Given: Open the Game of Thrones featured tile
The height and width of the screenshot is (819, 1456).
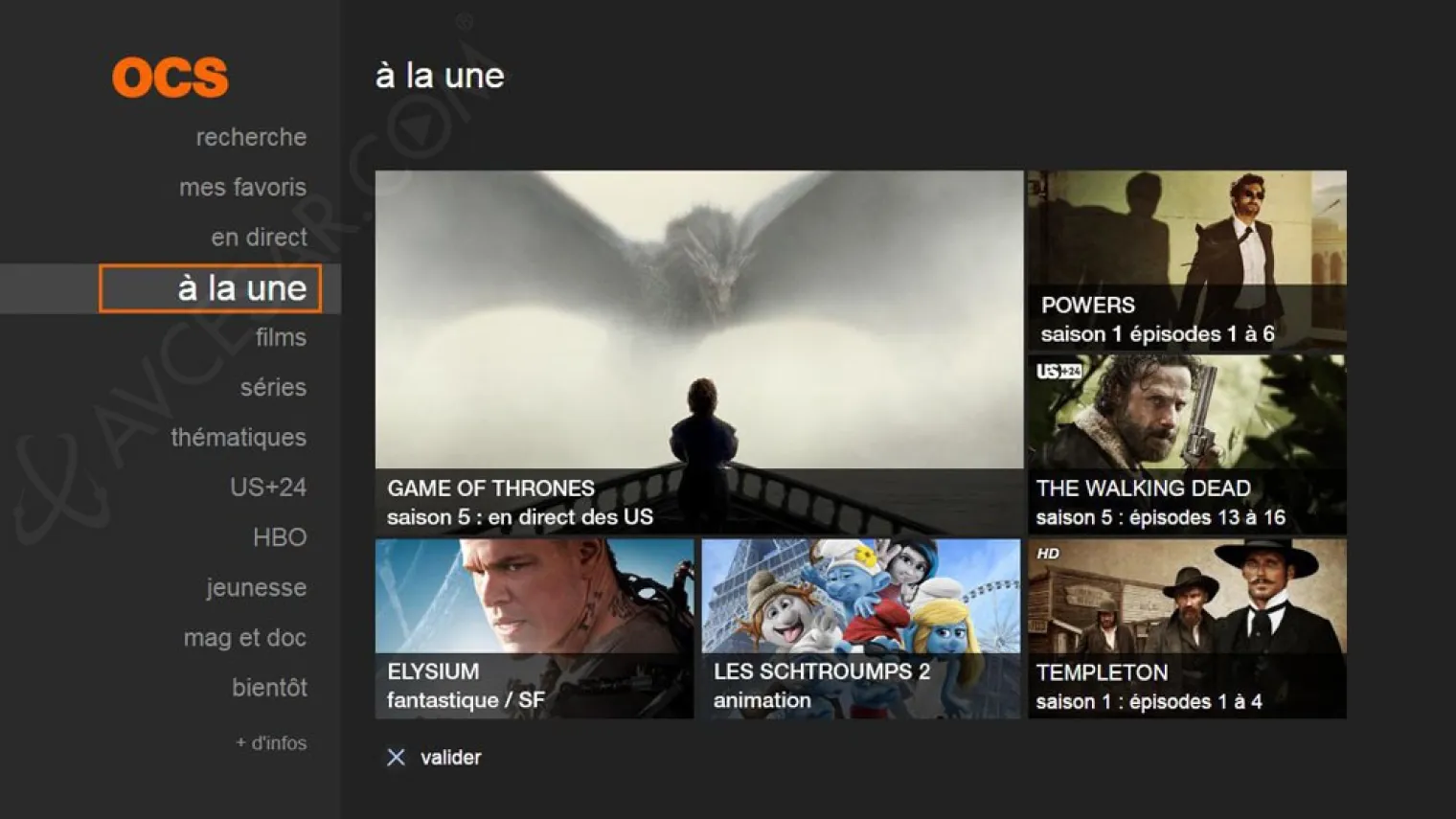Looking at the screenshot, I should pos(699,353).
